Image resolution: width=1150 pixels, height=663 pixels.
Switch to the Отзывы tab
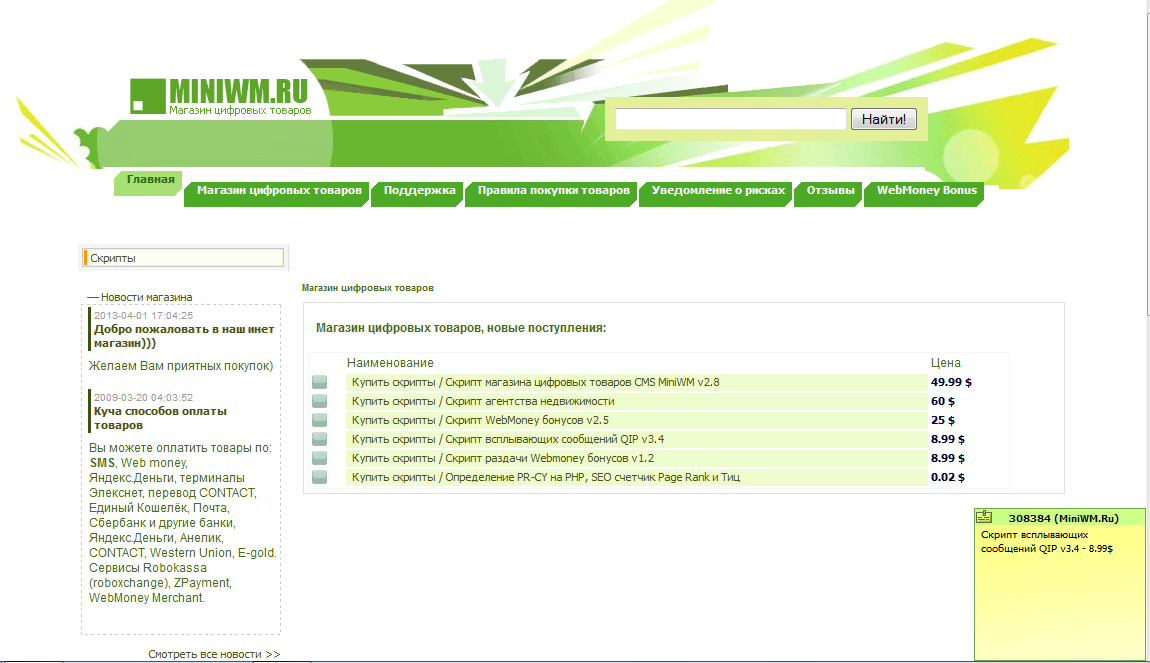click(x=830, y=191)
